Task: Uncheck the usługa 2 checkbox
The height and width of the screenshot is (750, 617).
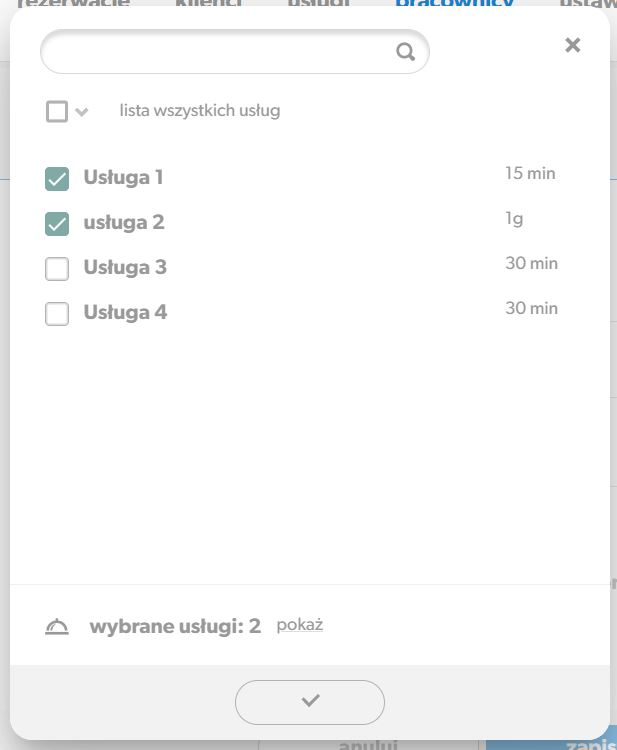Action: 57,224
